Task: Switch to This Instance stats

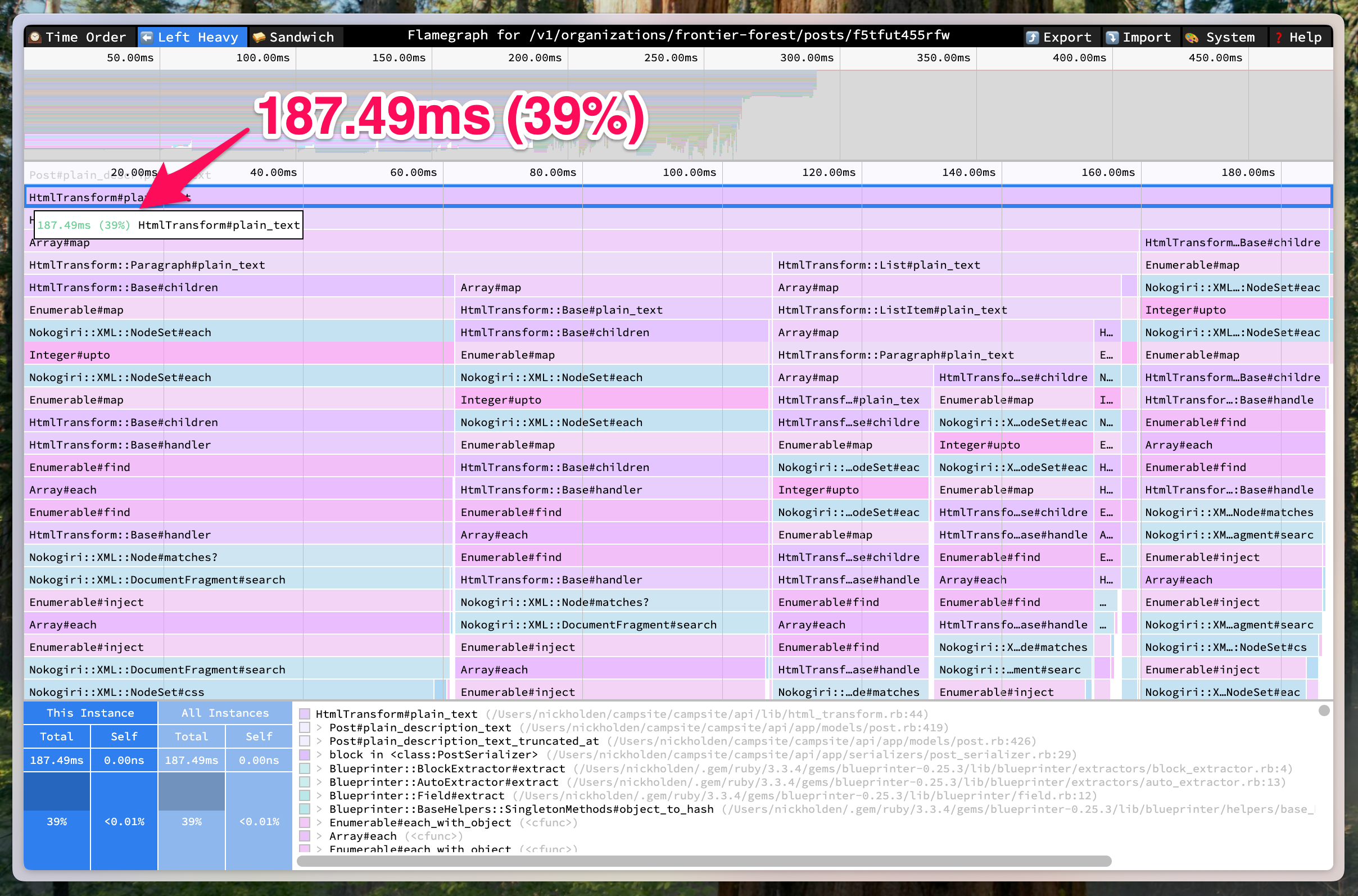Action: click(x=90, y=713)
